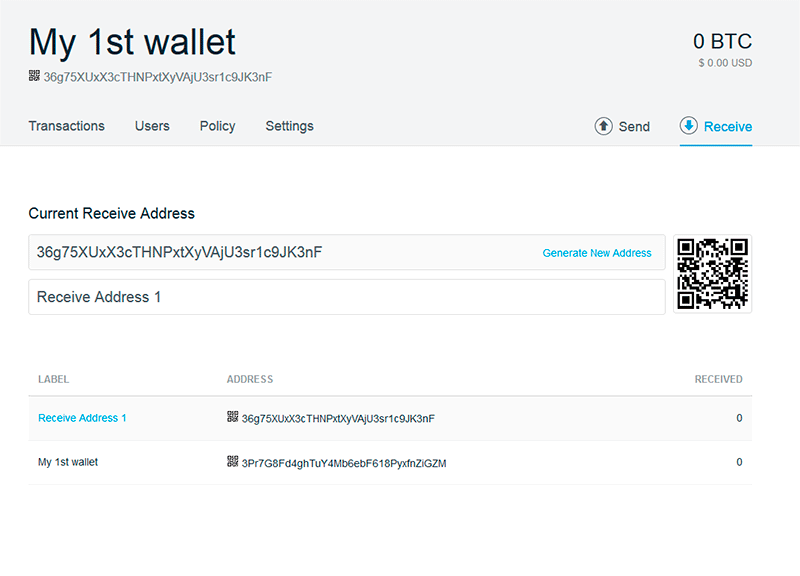Click the ADDRESS column header
This screenshot has width=800, height=576.
pyautogui.click(x=250, y=379)
